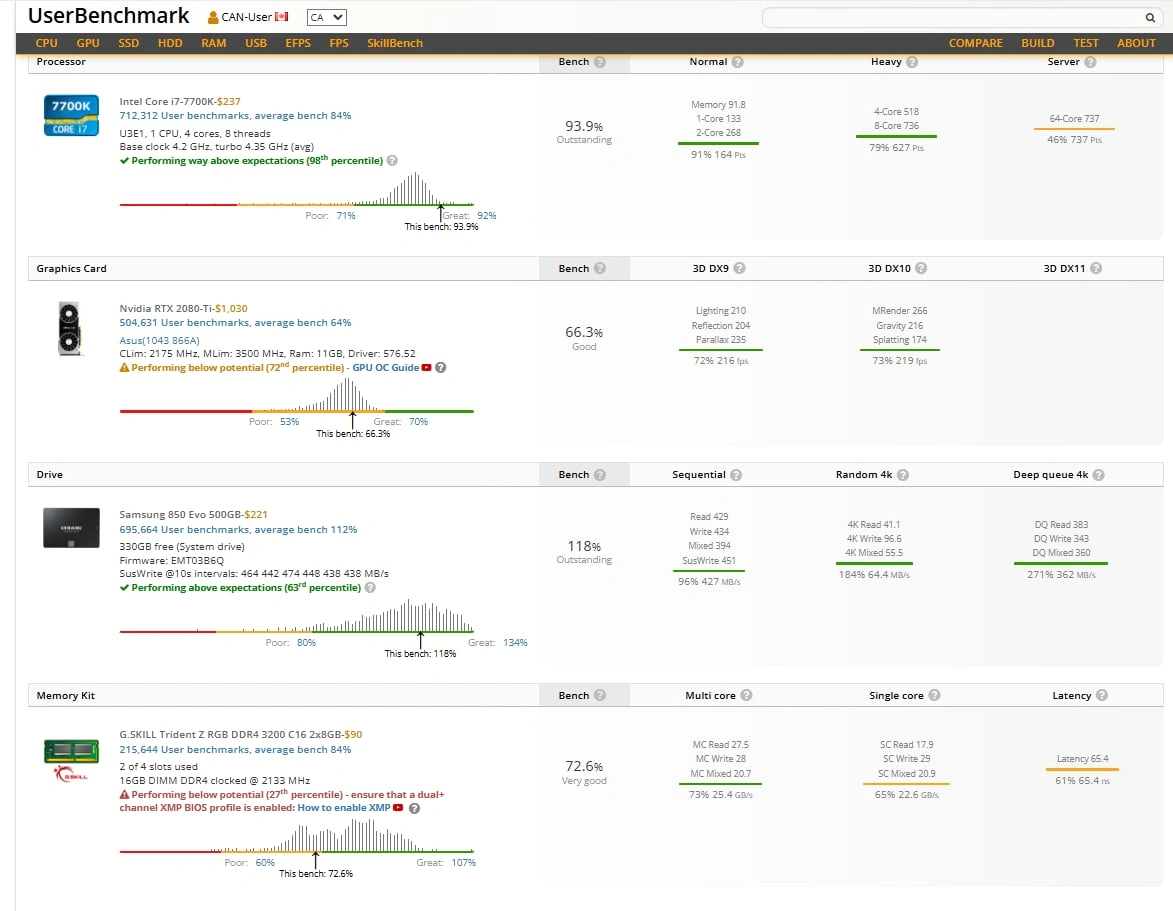Open the SSD menu item
1173x911 pixels.
(x=129, y=43)
